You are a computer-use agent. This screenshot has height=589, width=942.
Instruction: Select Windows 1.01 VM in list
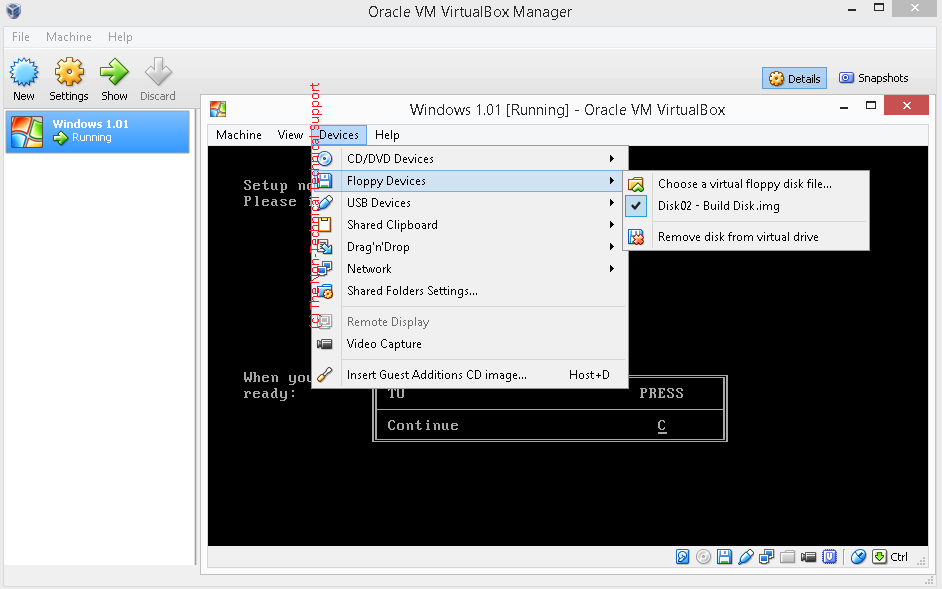click(x=97, y=131)
